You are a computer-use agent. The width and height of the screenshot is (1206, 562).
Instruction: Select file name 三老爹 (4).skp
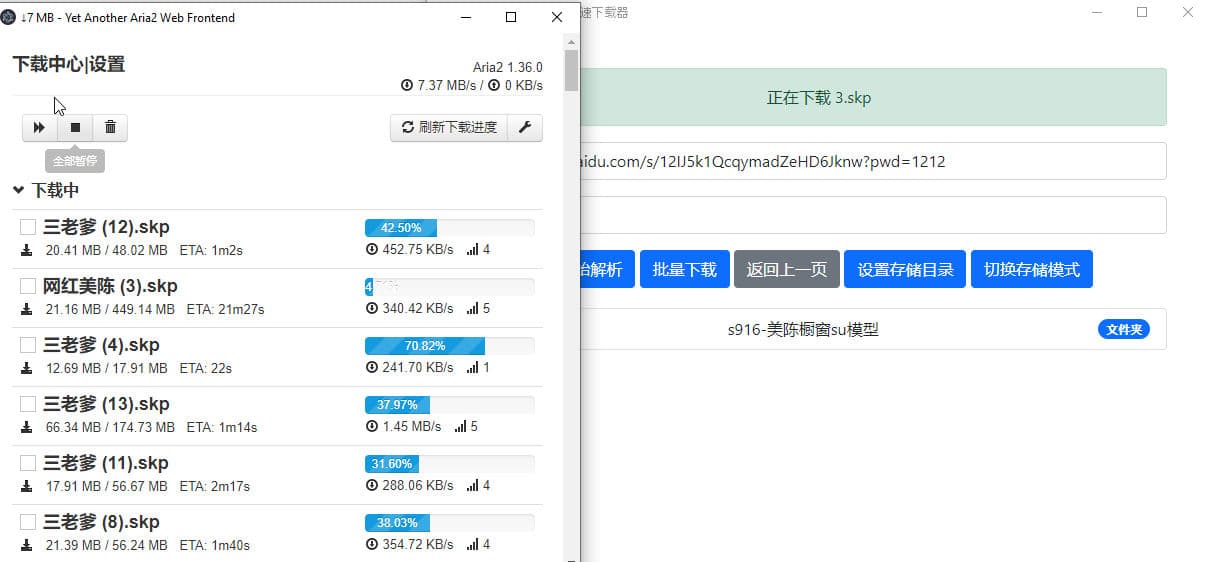click(x=101, y=345)
